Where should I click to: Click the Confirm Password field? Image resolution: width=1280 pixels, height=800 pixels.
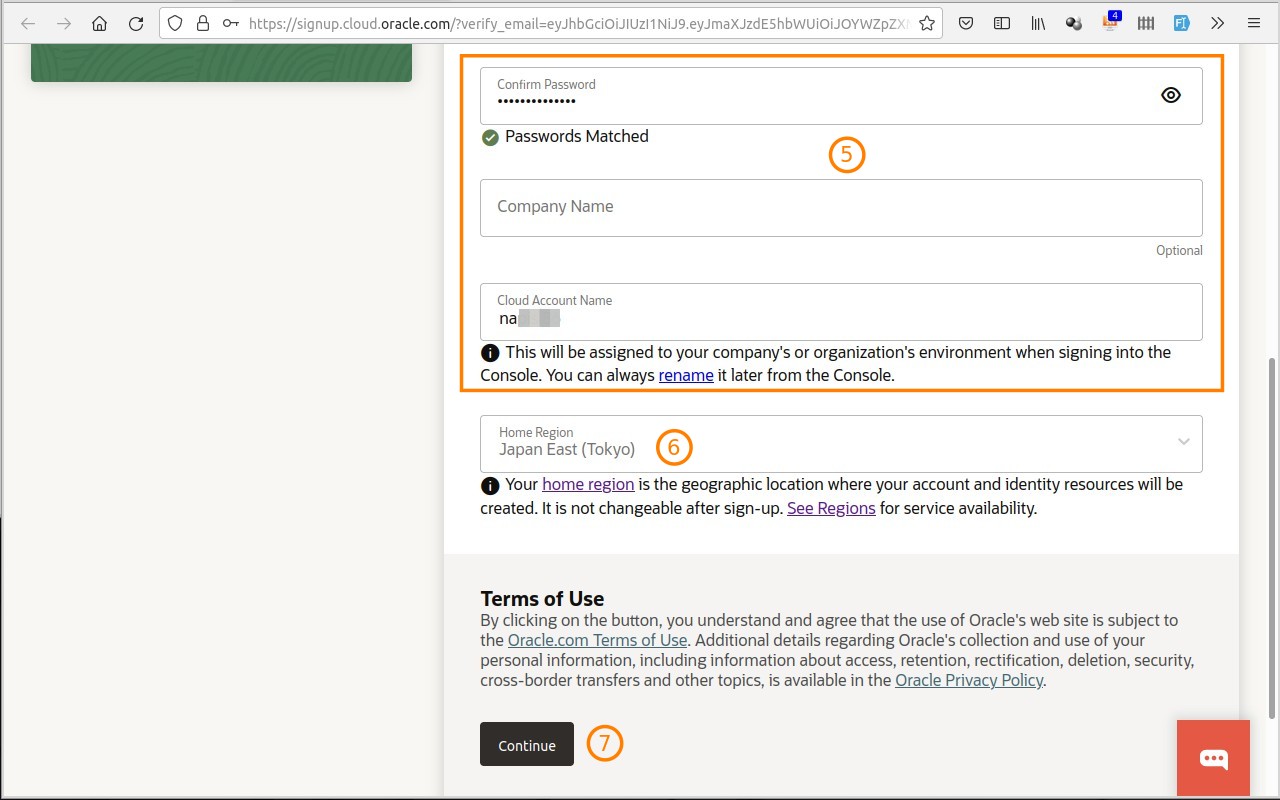tap(841, 96)
